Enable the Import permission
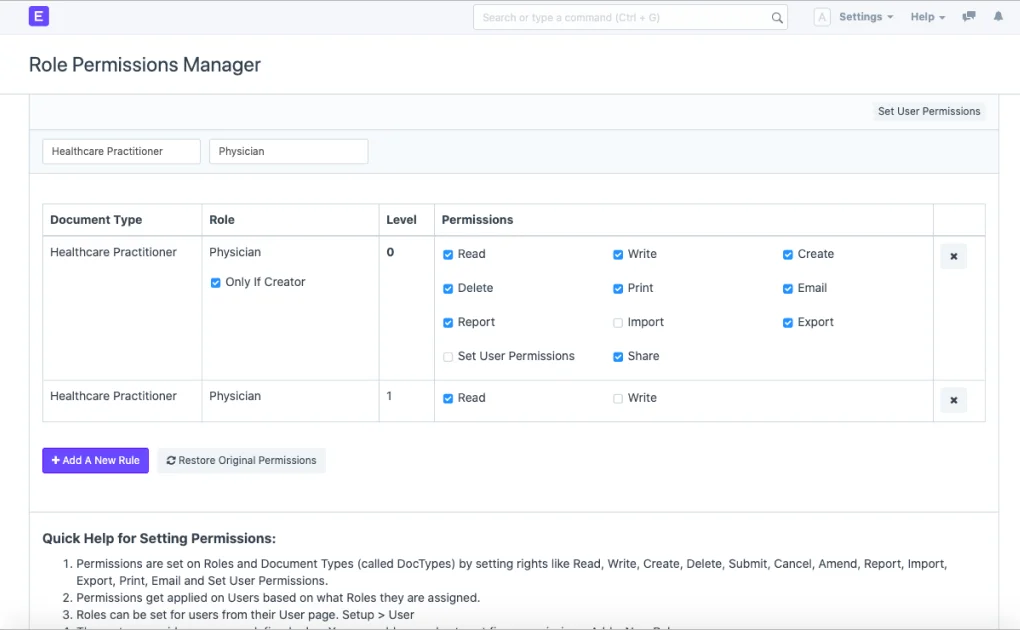The image size is (1020, 630). coord(618,322)
